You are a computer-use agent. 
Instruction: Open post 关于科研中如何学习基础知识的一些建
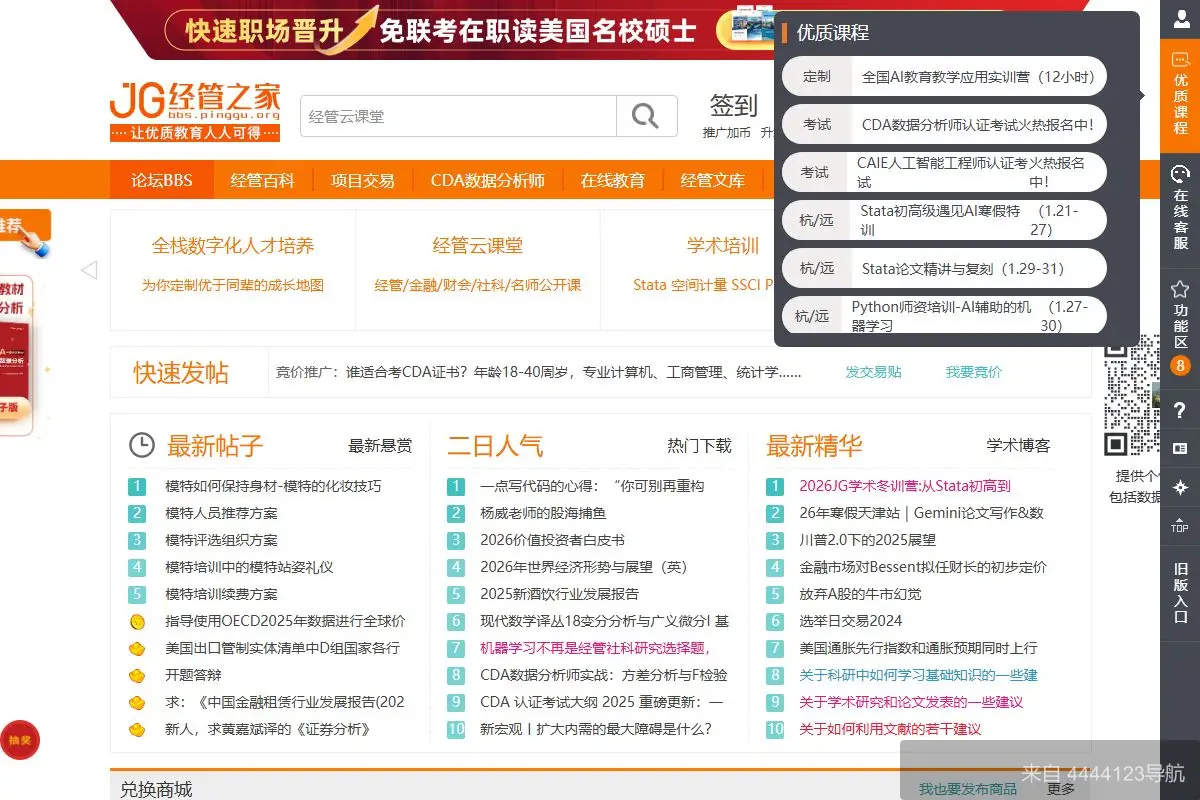pos(918,675)
